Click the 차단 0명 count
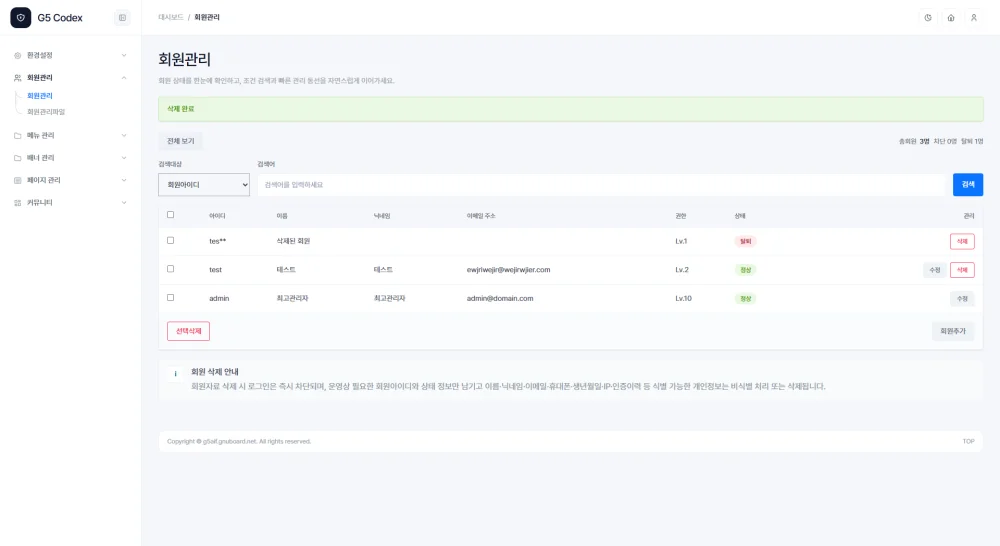 [x=945, y=142]
